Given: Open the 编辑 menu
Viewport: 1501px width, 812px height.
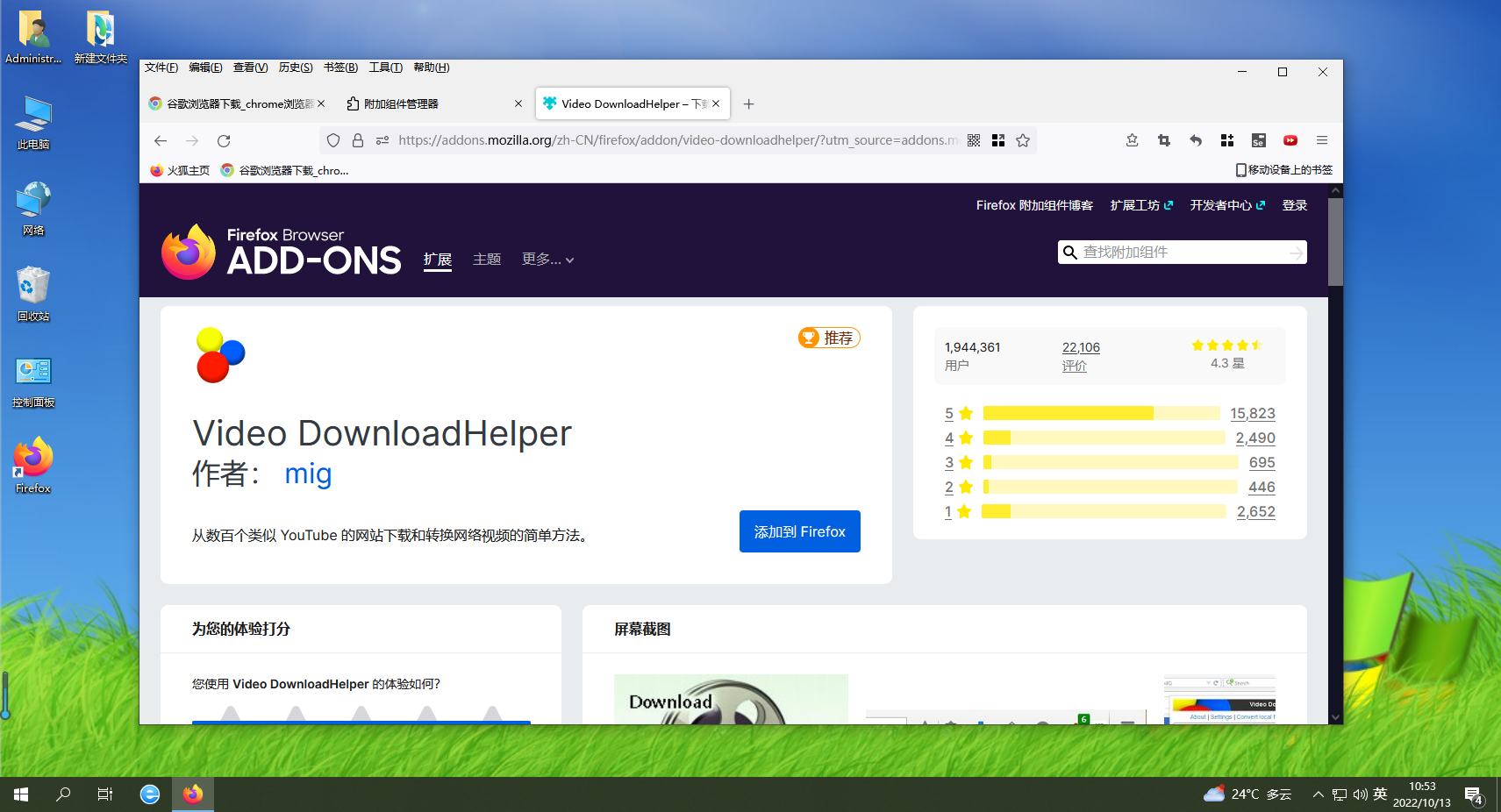Looking at the screenshot, I should (205, 68).
